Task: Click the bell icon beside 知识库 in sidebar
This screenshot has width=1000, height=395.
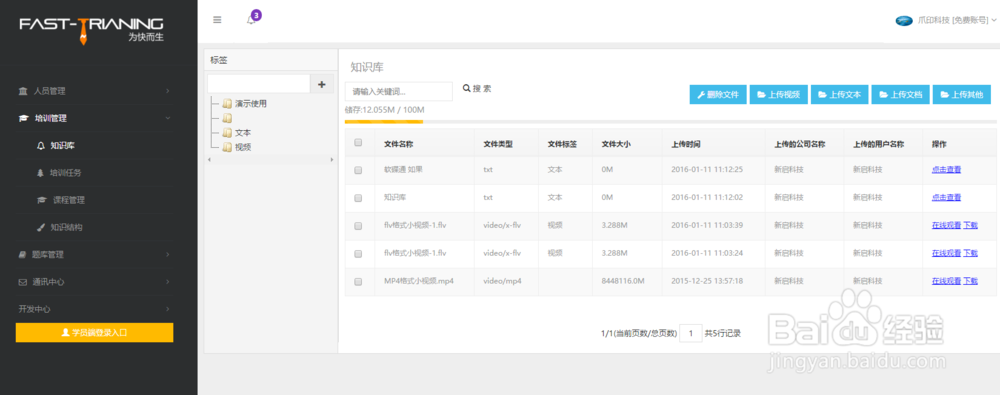Action: coord(41,145)
